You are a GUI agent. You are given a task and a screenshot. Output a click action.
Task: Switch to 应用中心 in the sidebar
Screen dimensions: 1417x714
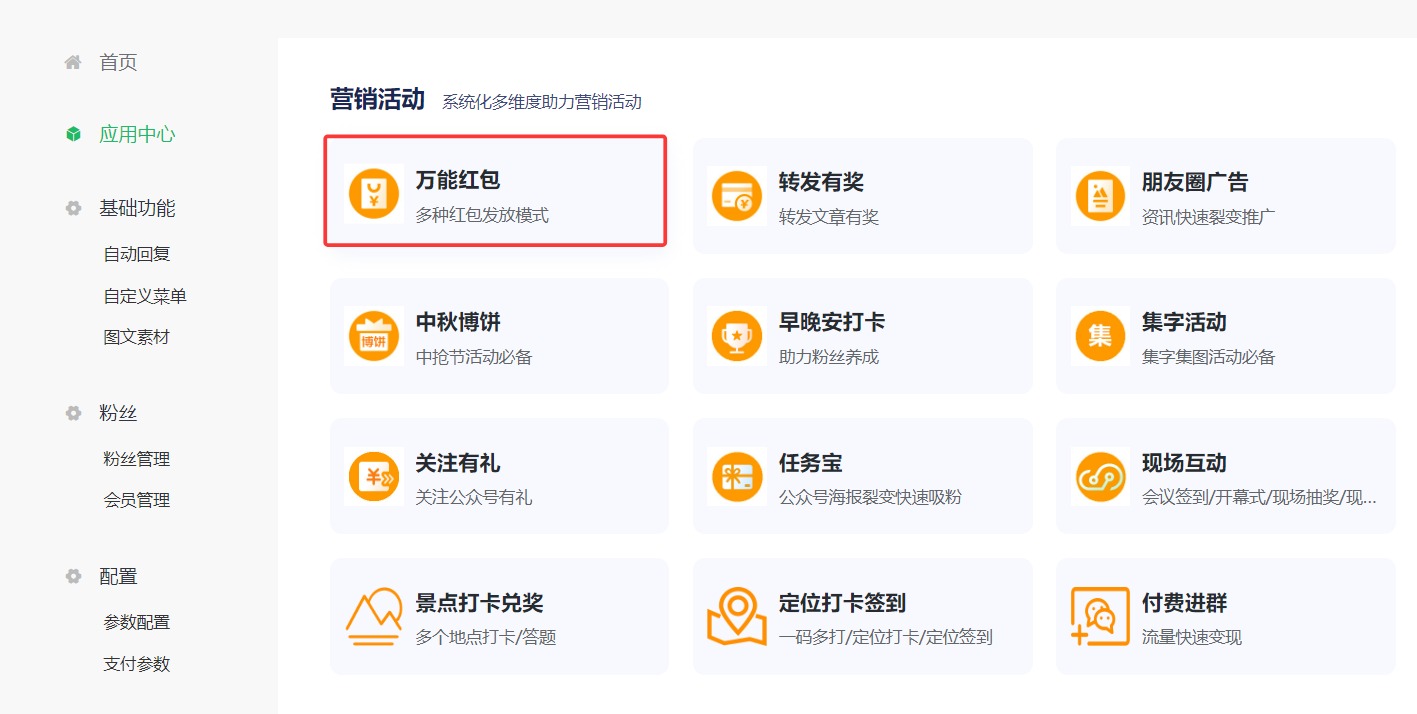click(x=136, y=135)
